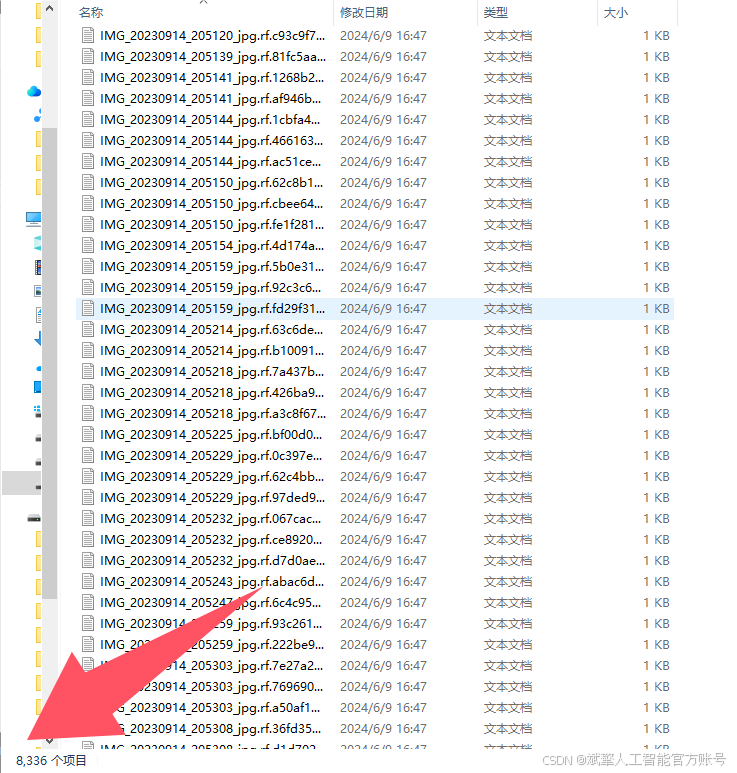Select file IMG_20230914_205232_jpg.rf.067cac
This screenshot has height=773, width=737.
click(375, 519)
